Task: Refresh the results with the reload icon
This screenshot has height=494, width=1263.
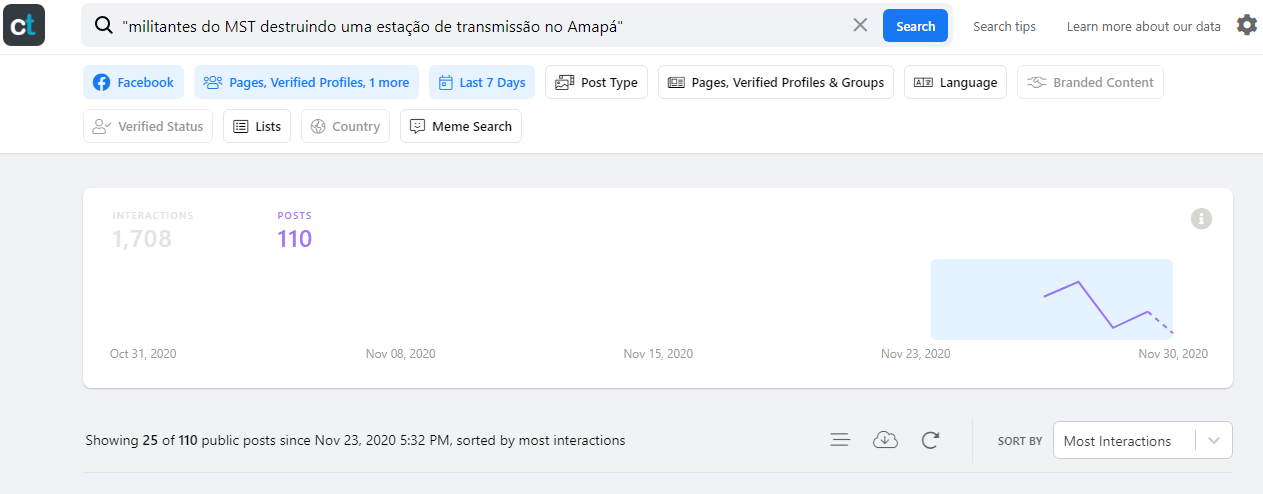Action: [930, 440]
